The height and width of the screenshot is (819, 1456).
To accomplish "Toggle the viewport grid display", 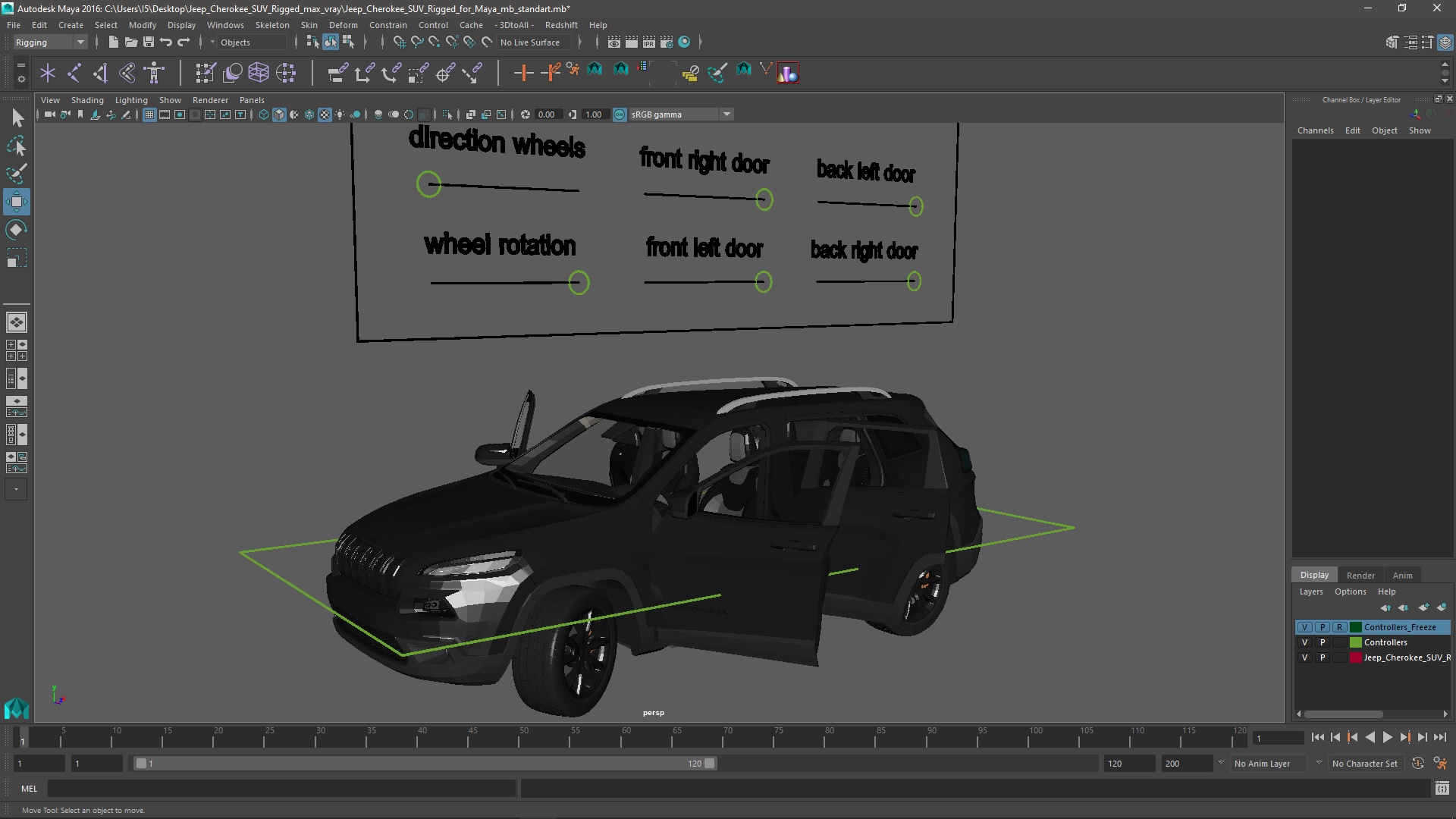I will click(149, 115).
